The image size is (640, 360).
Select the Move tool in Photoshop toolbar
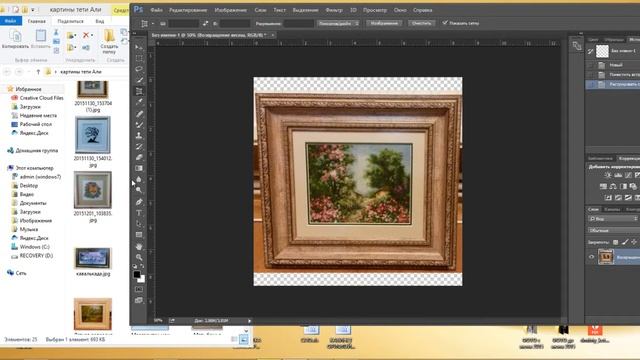point(139,47)
